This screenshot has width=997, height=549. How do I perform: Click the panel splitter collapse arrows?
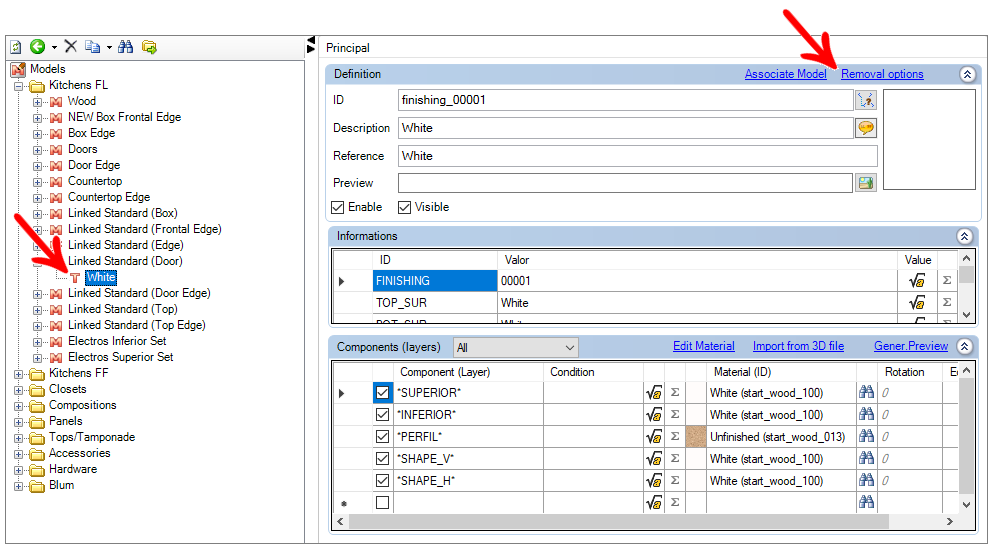click(x=311, y=45)
